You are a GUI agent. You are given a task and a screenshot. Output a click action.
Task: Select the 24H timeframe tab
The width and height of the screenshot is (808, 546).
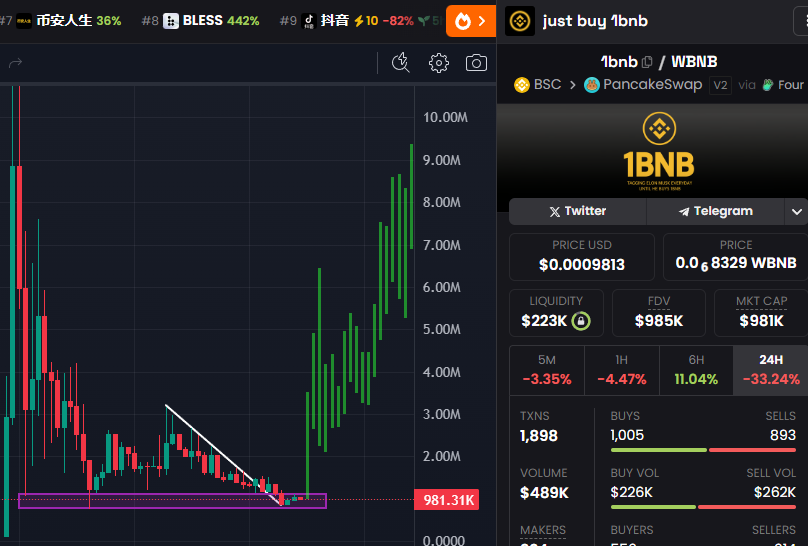[x=771, y=370]
